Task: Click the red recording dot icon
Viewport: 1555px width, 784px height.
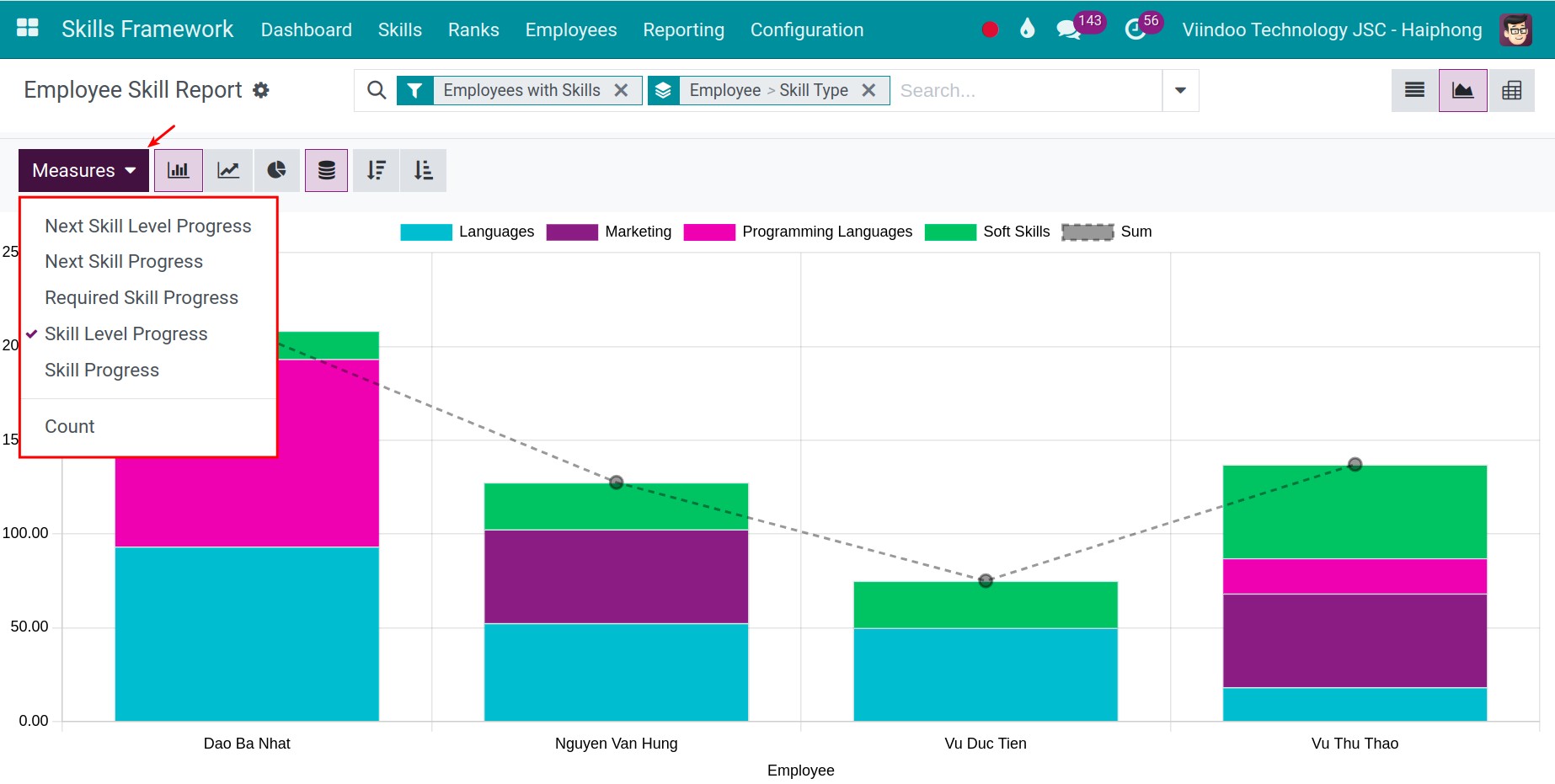Action: (x=990, y=29)
